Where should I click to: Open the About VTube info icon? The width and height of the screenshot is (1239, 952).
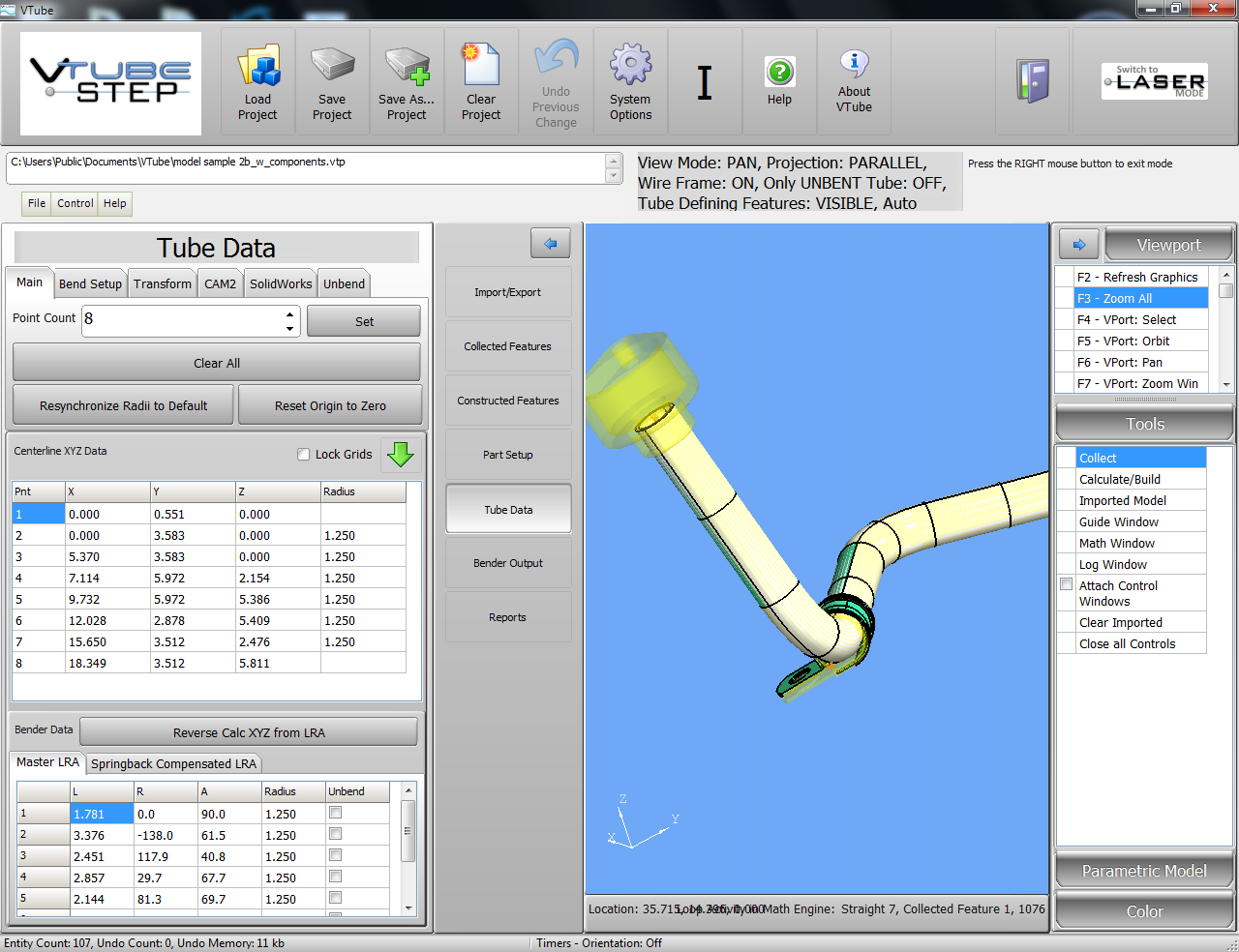[854, 81]
